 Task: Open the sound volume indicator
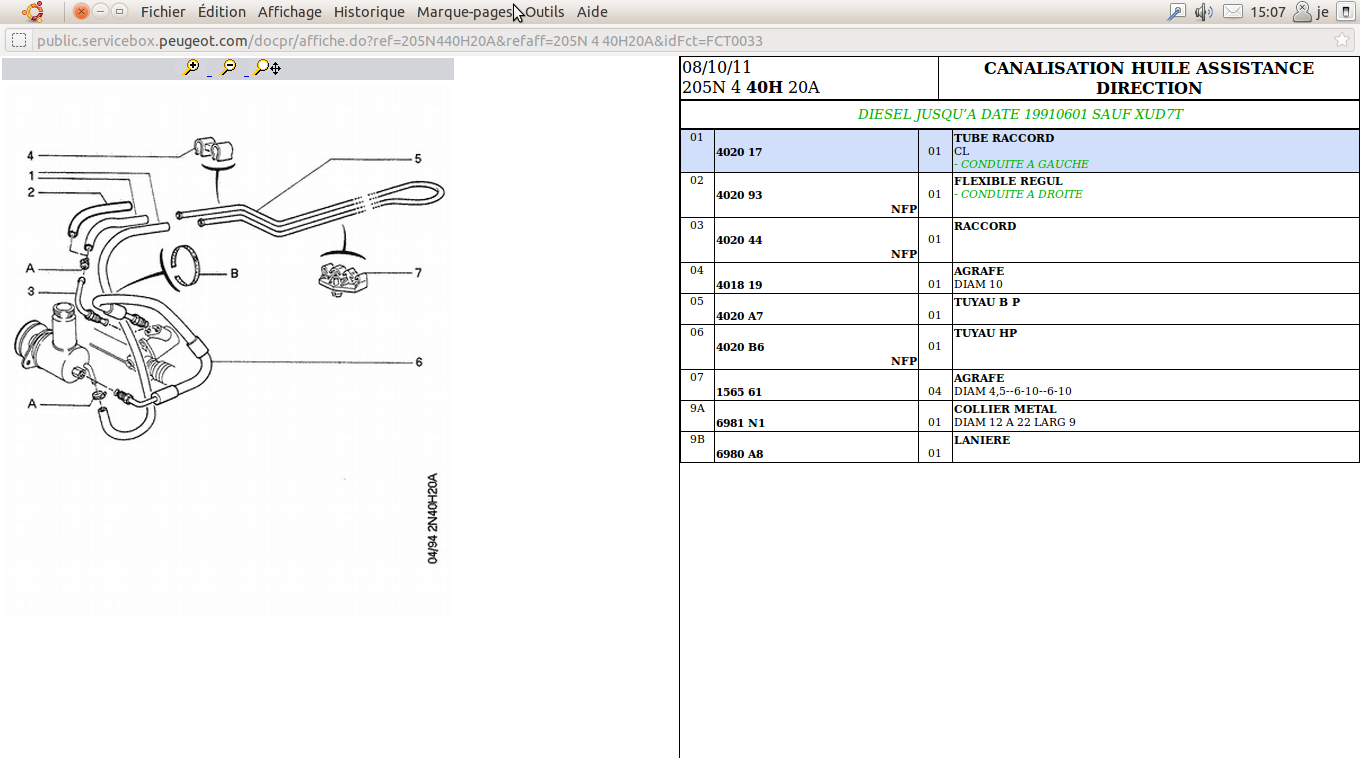1204,12
